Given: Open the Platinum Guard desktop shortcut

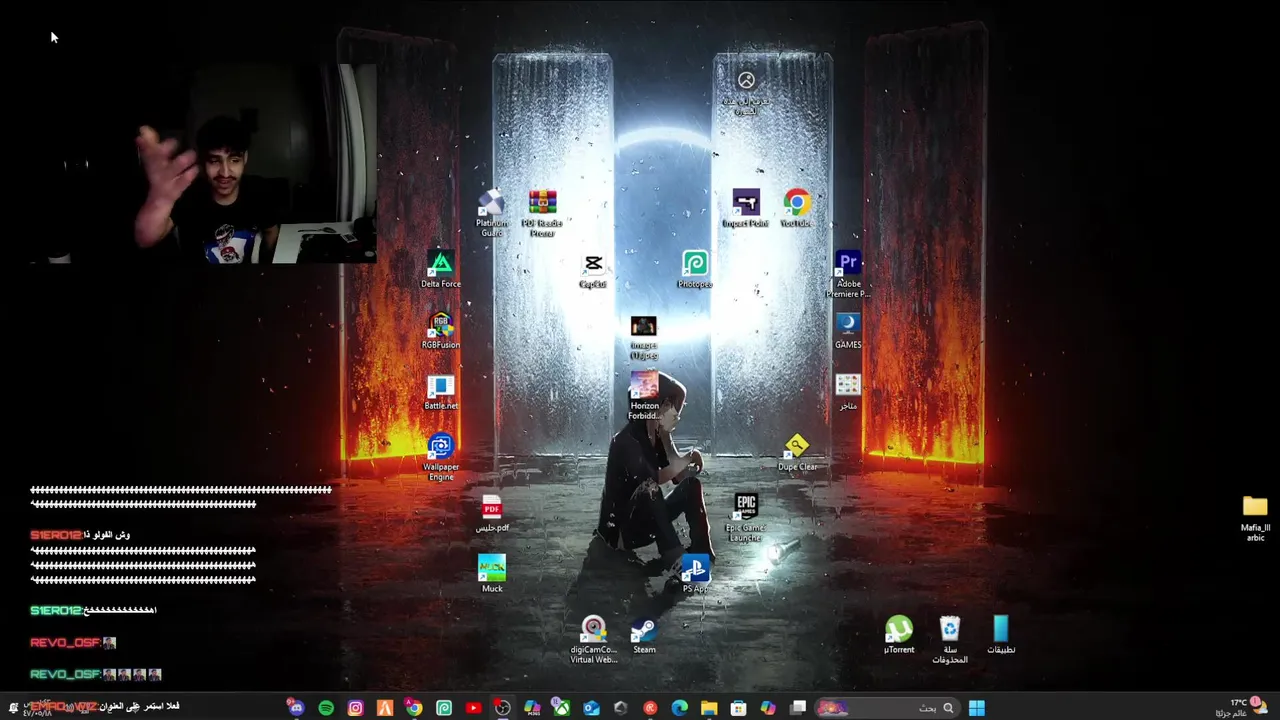Looking at the screenshot, I should (x=491, y=212).
